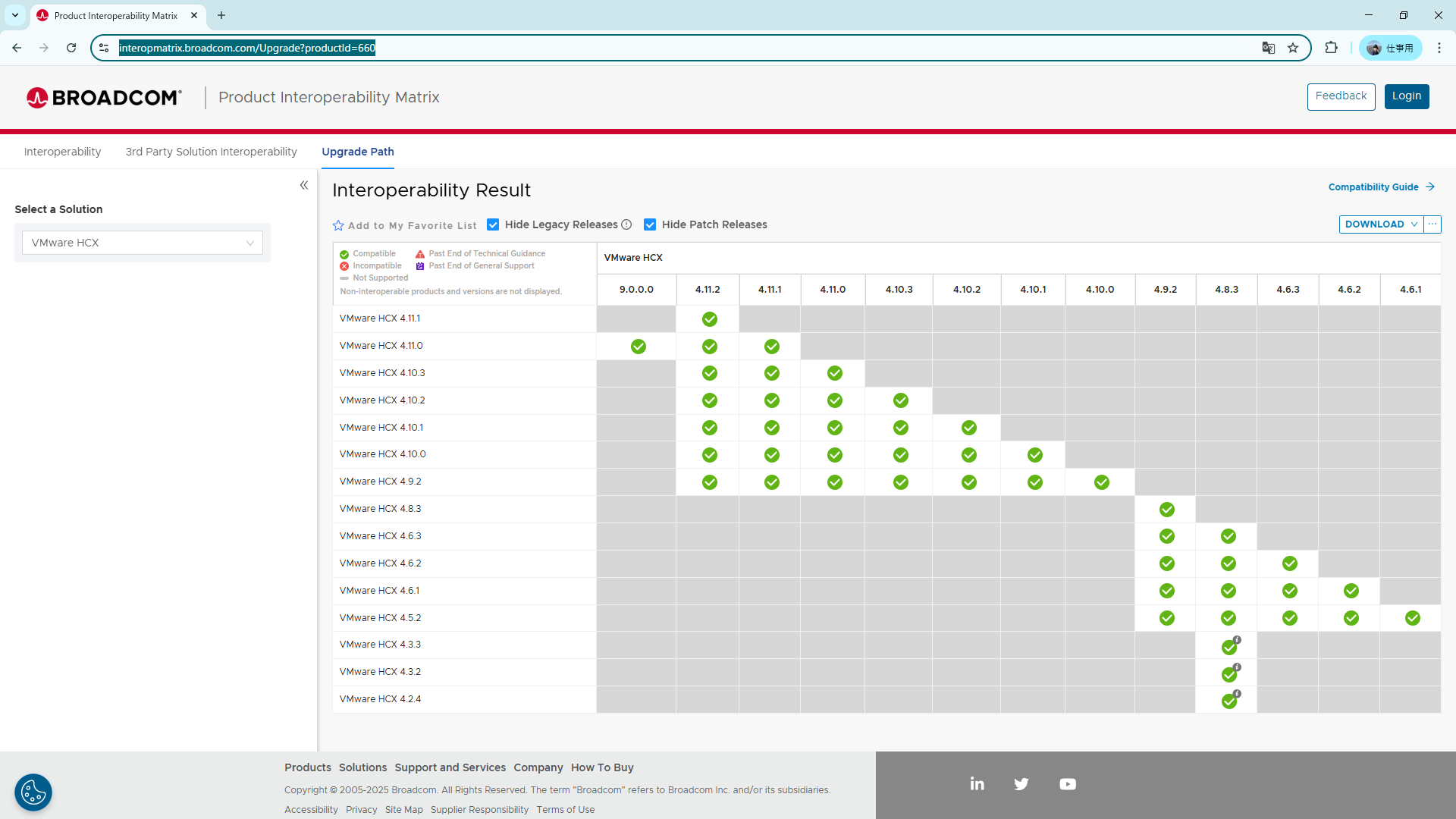The height and width of the screenshot is (819, 1456).
Task: Uncheck Hide Legacy Releases checkbox
Action: click(493, 224)
